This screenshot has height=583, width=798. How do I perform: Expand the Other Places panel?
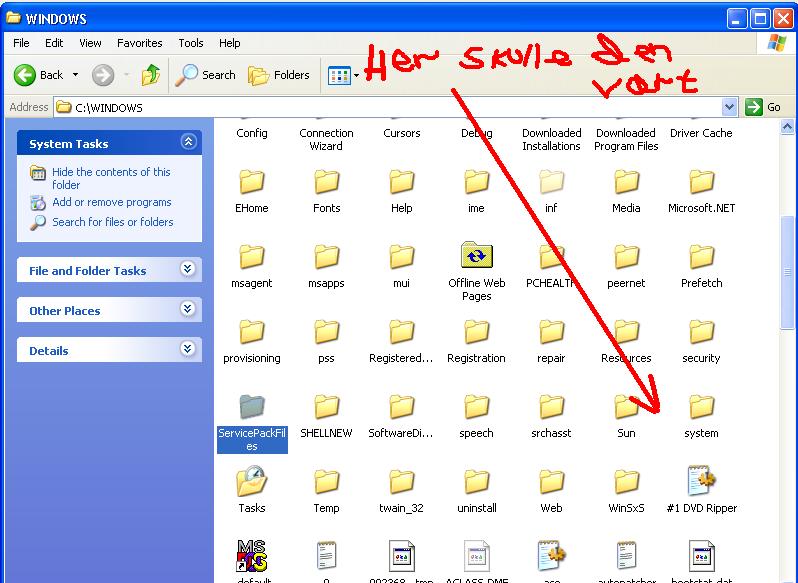coord(188,309)
